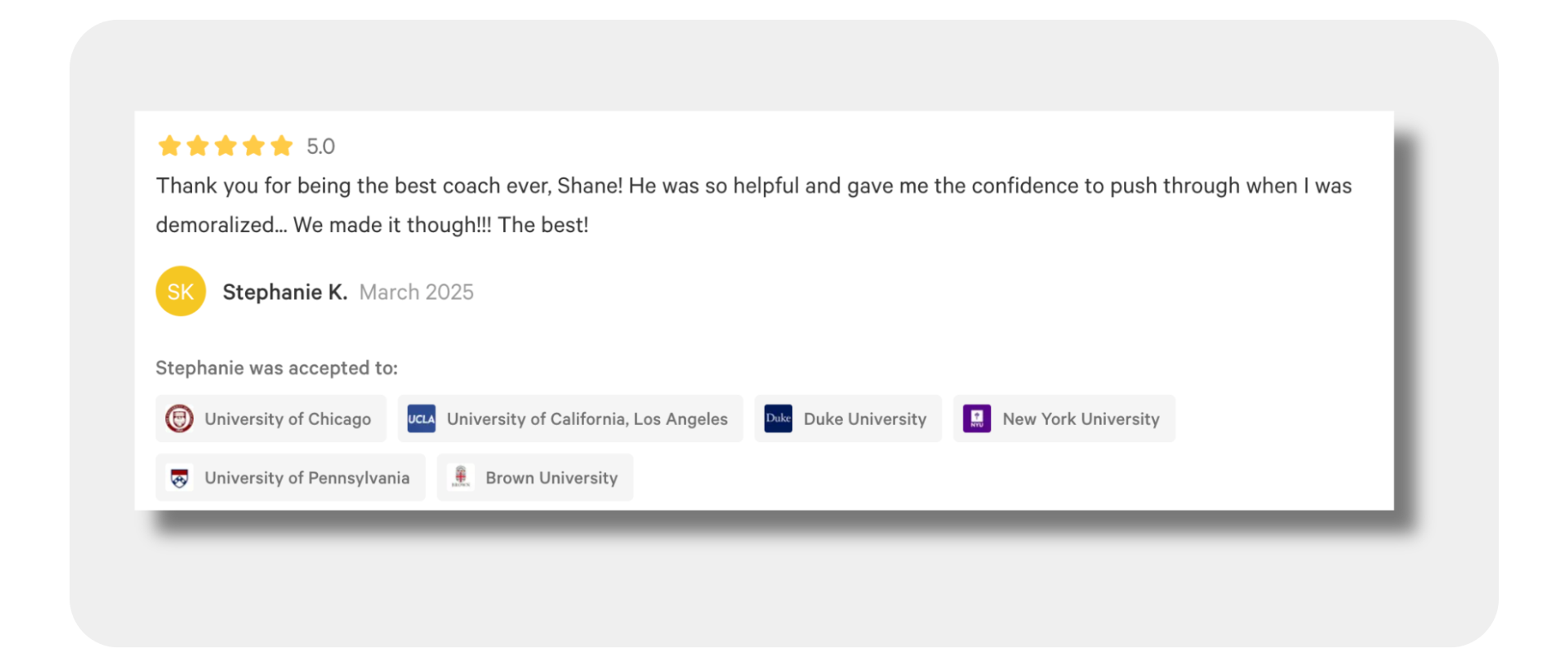
Task: Click the yellow SK avatar circle
Action: (x=180, y=291)
